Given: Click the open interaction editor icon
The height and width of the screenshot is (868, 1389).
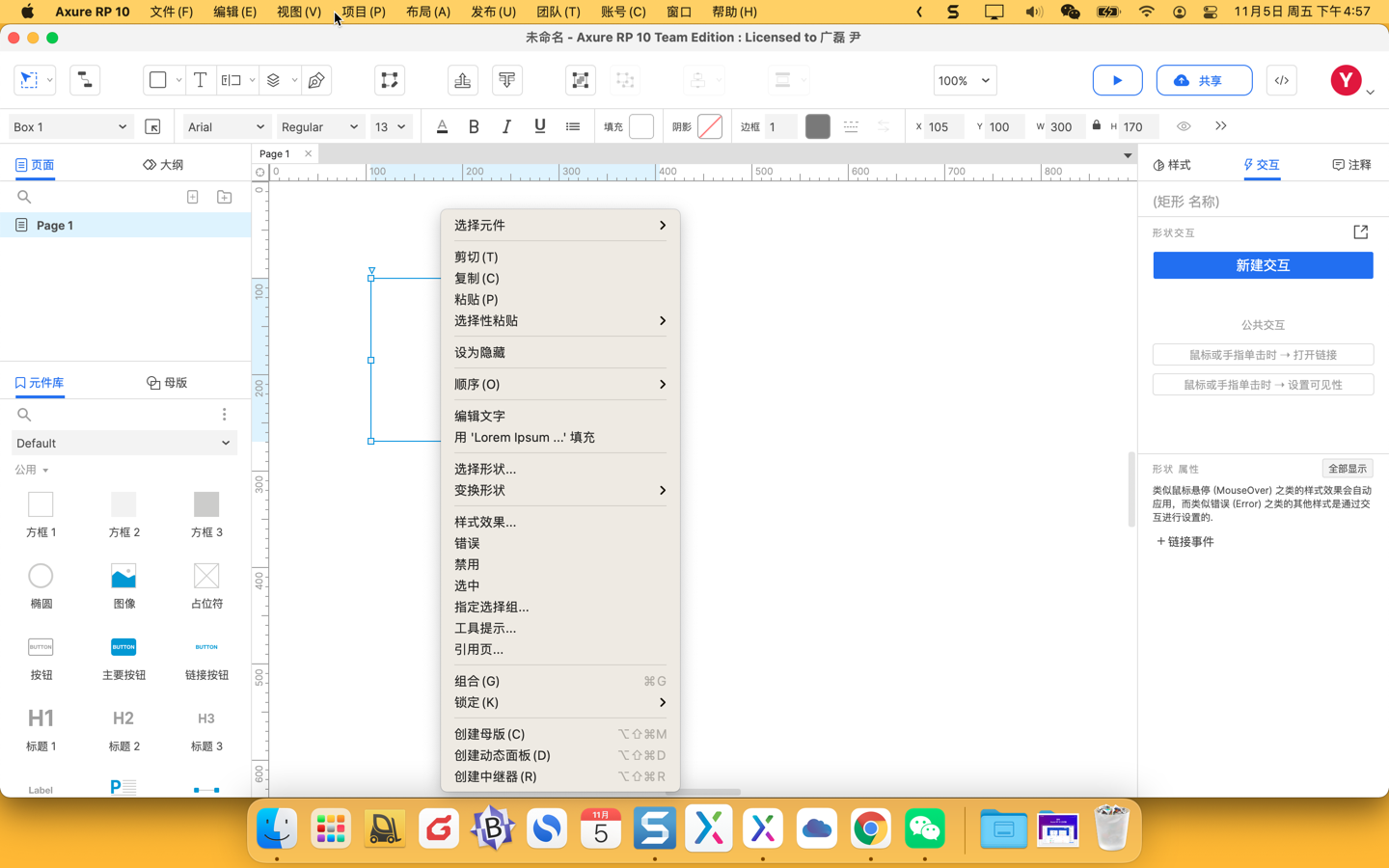Looking at the screenshot, I should click(1361, 232).
